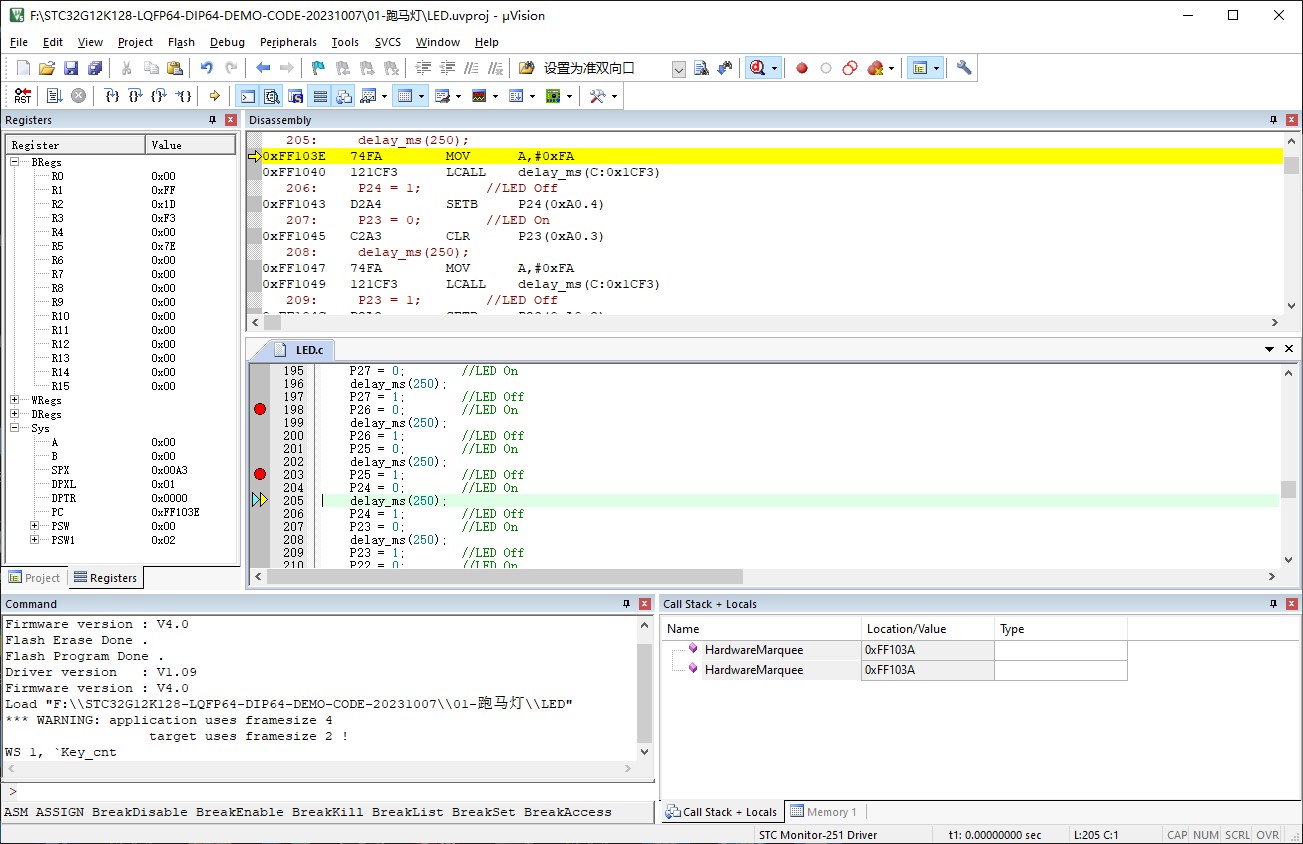Click the Insert bookmark flag icon

[x=317, y=68]
